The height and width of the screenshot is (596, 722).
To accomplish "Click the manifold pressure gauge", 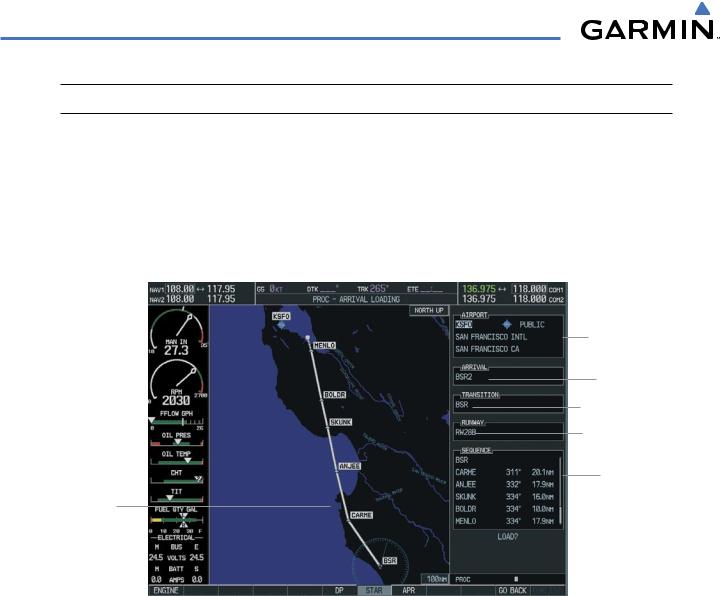I will click(x=177, y=333).
